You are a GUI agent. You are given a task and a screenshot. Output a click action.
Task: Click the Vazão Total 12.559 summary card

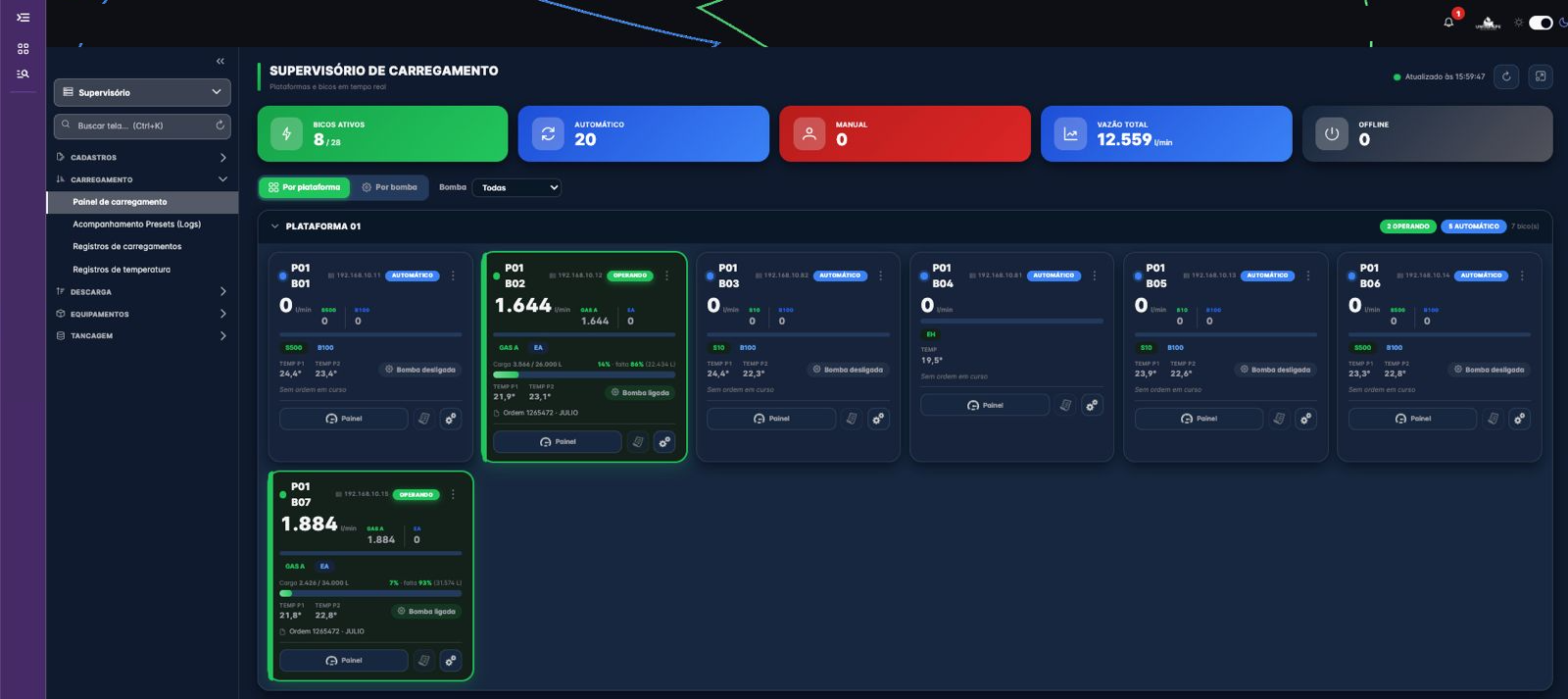(x=1166, y=133)
